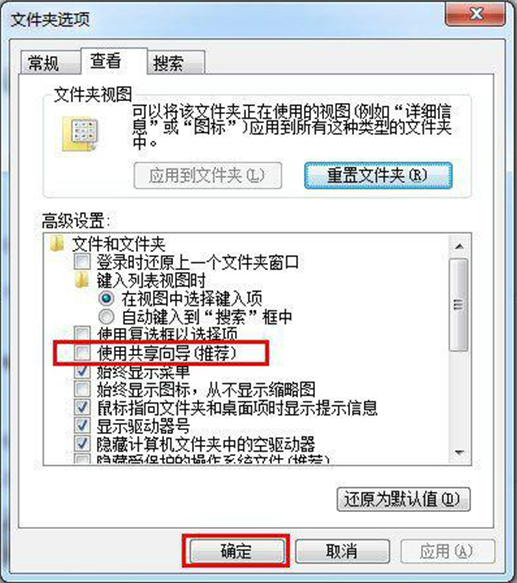Toggle 登录时还原上一个文件夹窗口 checkbox

tap(82, 261)
